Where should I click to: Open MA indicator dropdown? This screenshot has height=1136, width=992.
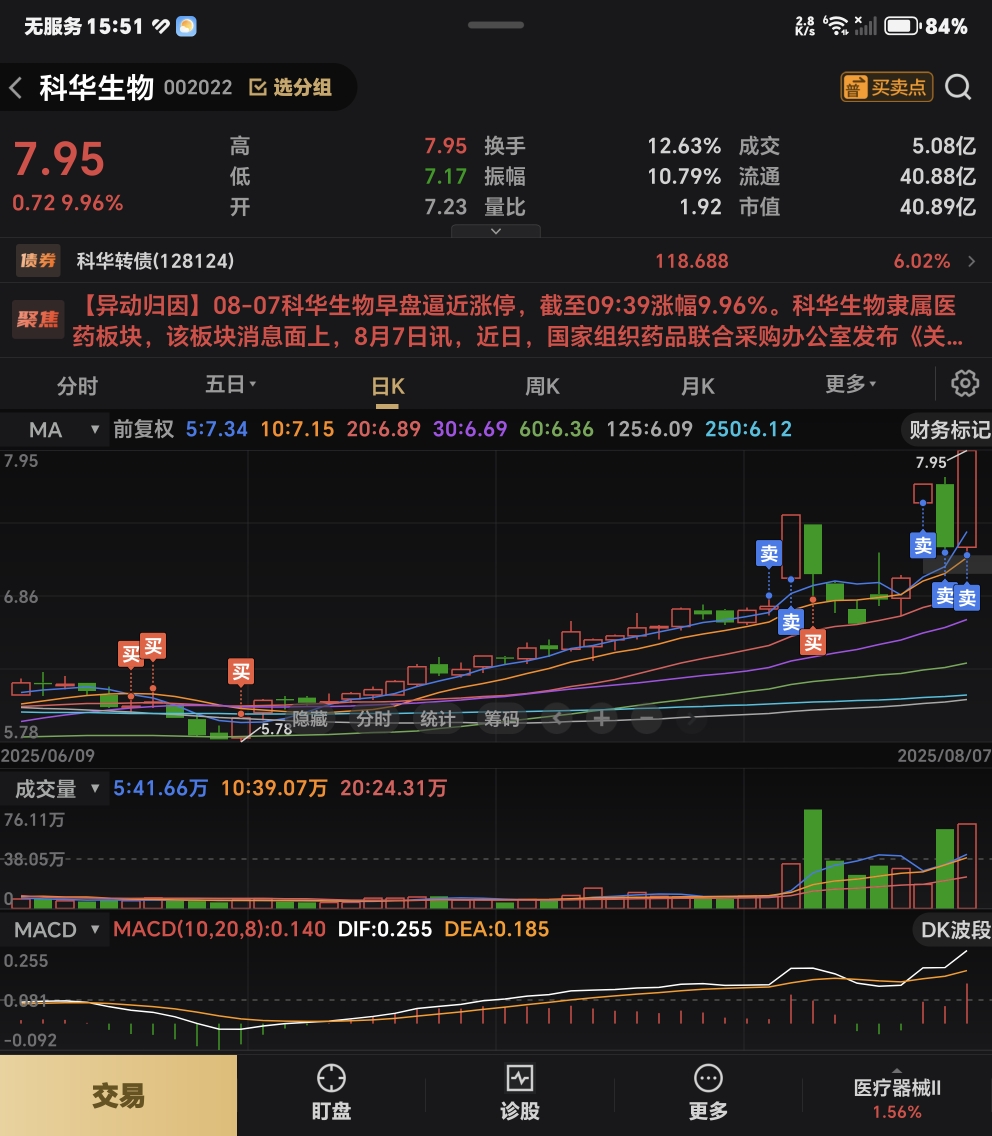[x=54, y=430]
